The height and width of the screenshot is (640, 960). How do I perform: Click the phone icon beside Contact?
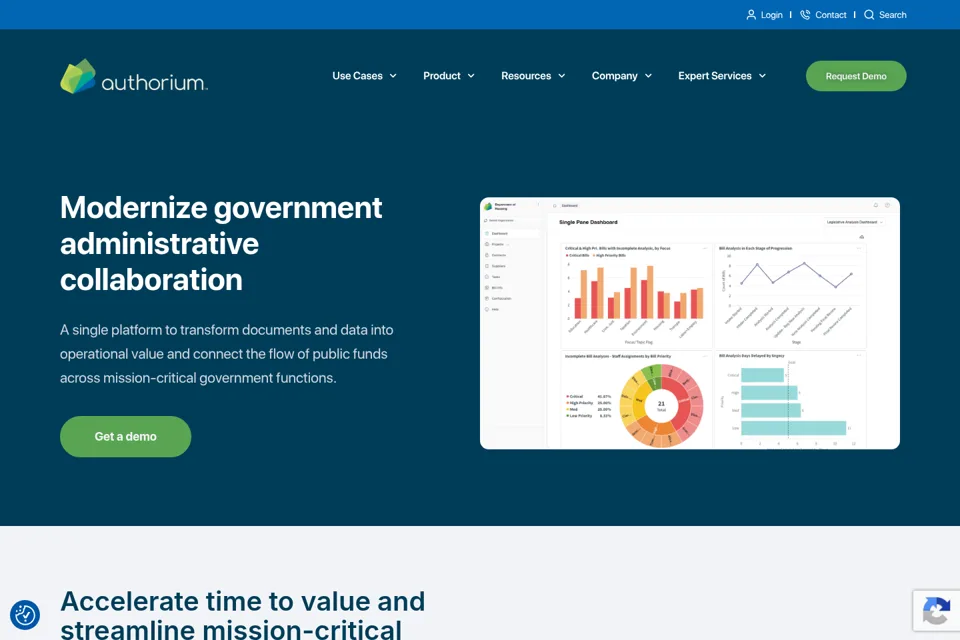805,15
